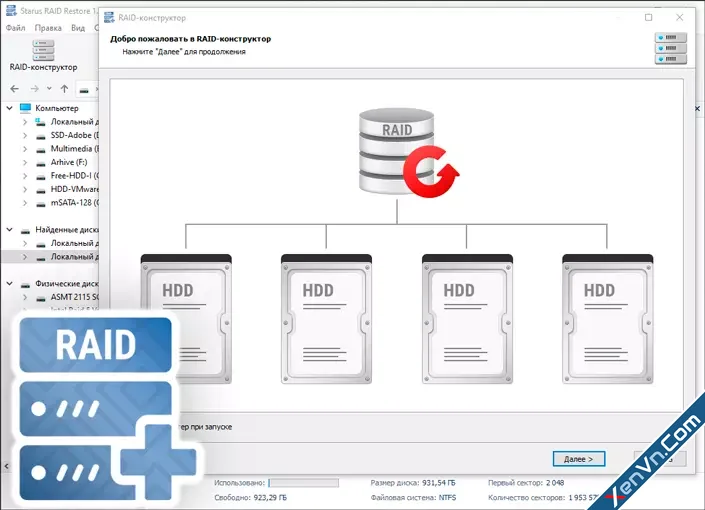This screenshot has width=705, height=510.
Task: Click the server stack icon in wizard header
Action: (x=671, y=48)
